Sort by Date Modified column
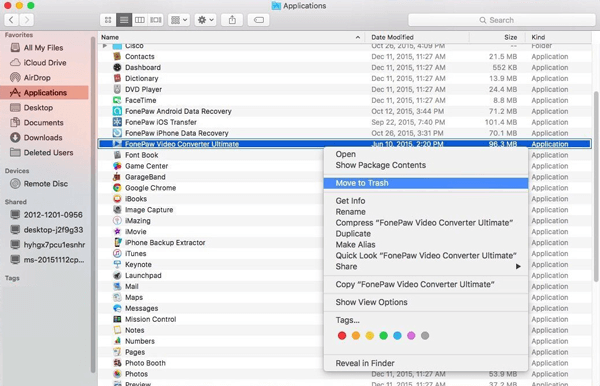Image resolution: width=600 pixels, height=386 pixels. point(416,37)
